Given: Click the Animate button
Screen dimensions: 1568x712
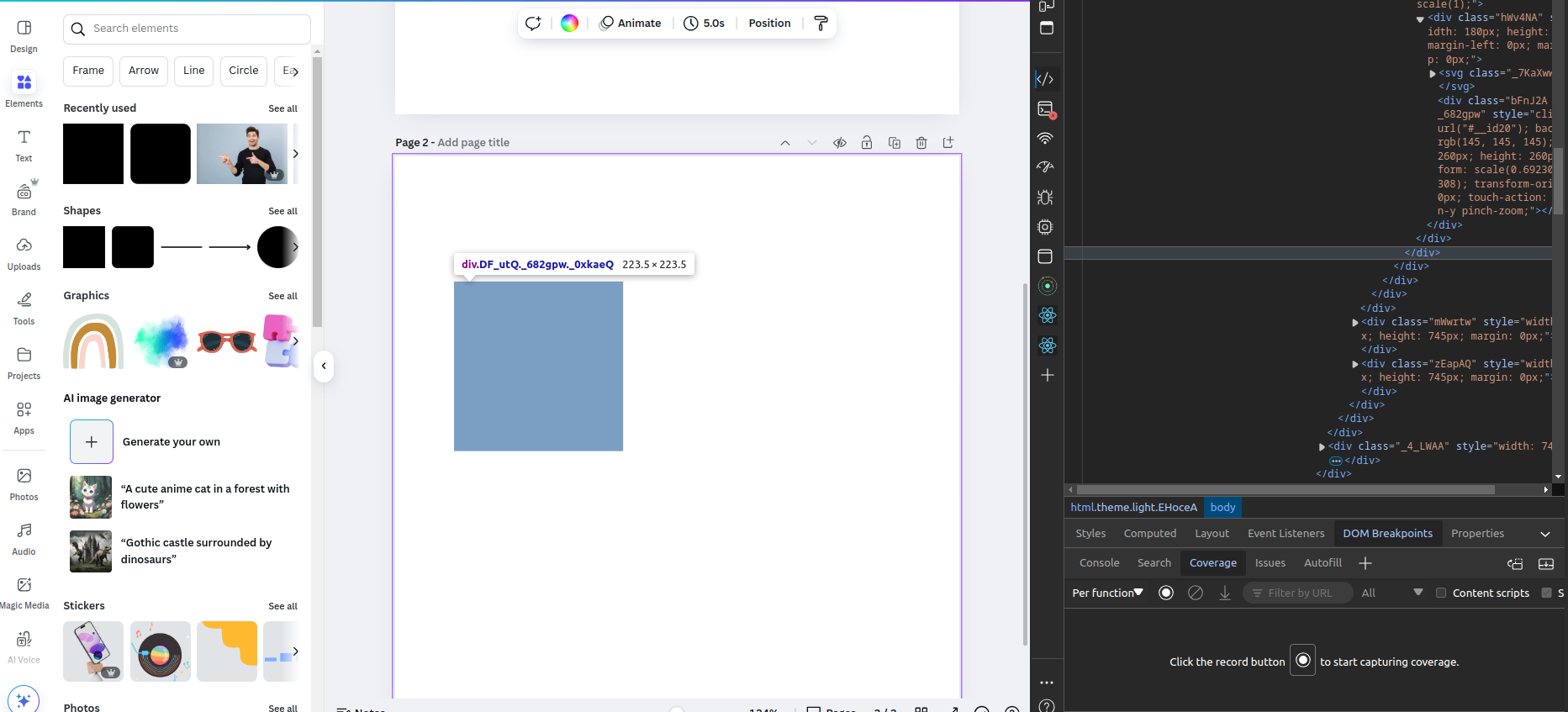Looking at the screenshot, I should [630, 24].
